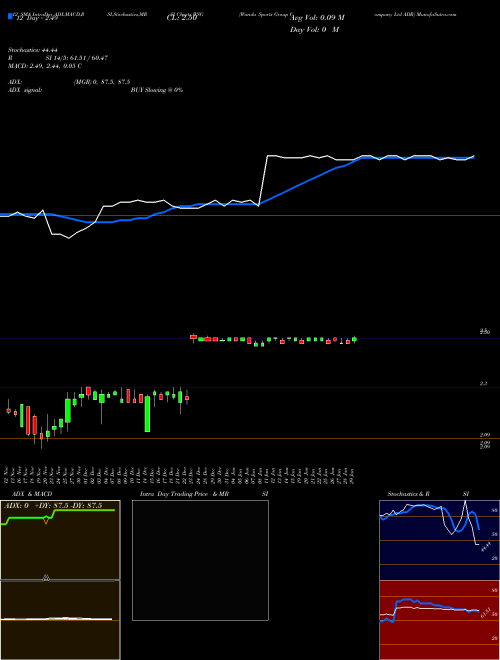Click the MunafaSutra.com watermark link text
Screen dimensions: 500x660
click(438, 14)
